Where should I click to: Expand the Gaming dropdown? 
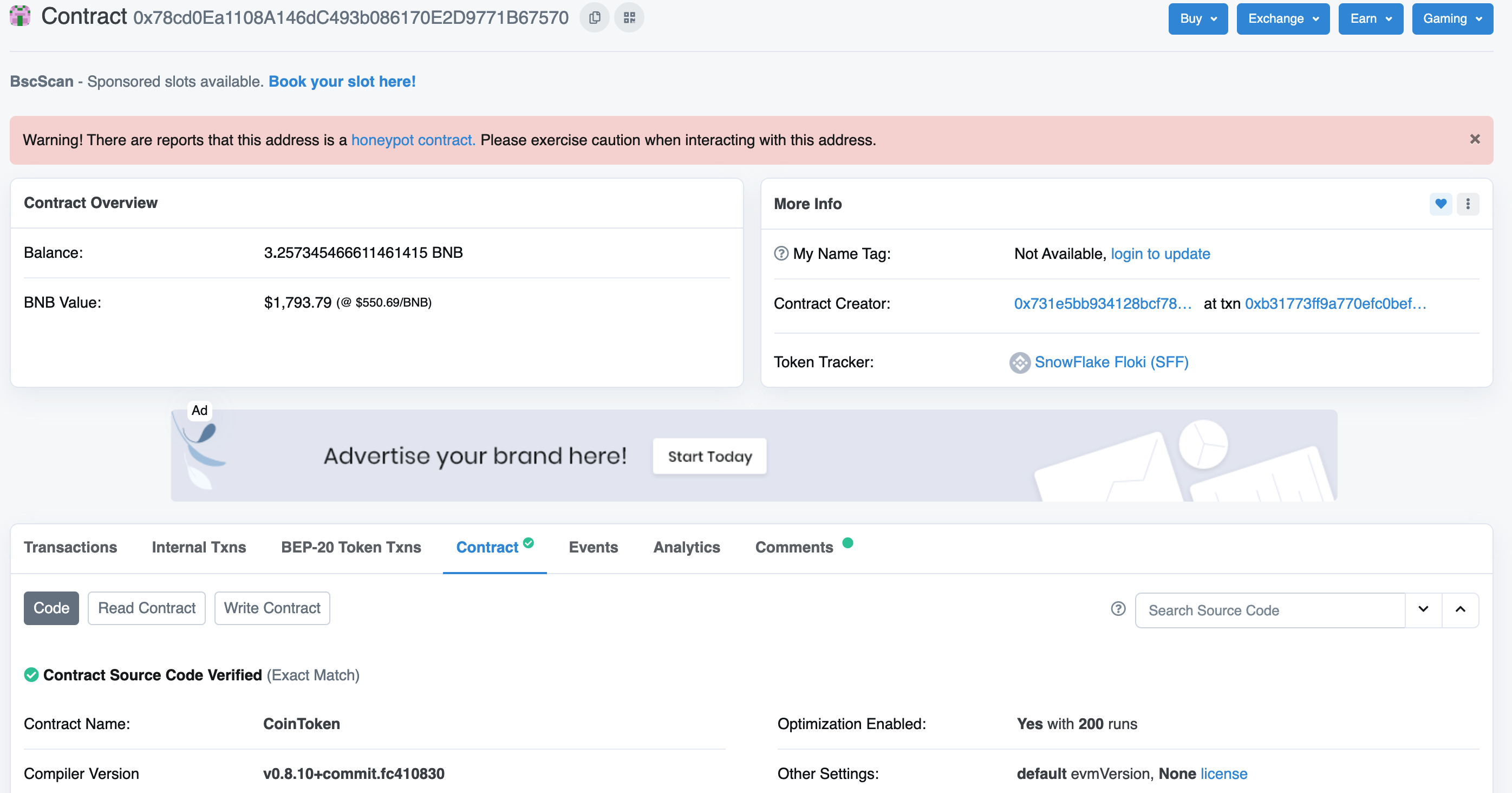pyautogui.click(x=1452, y=19)
